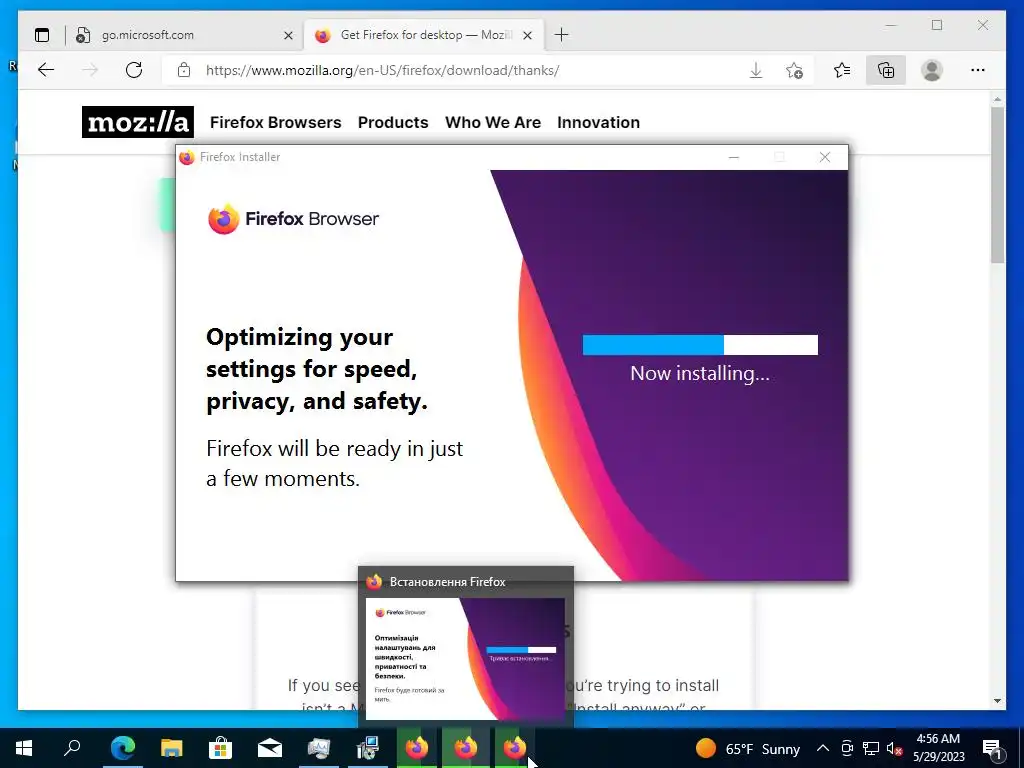Open the computer monitor icon app on taskbar
Screen dimensions: 1024x768
[319, 748]
